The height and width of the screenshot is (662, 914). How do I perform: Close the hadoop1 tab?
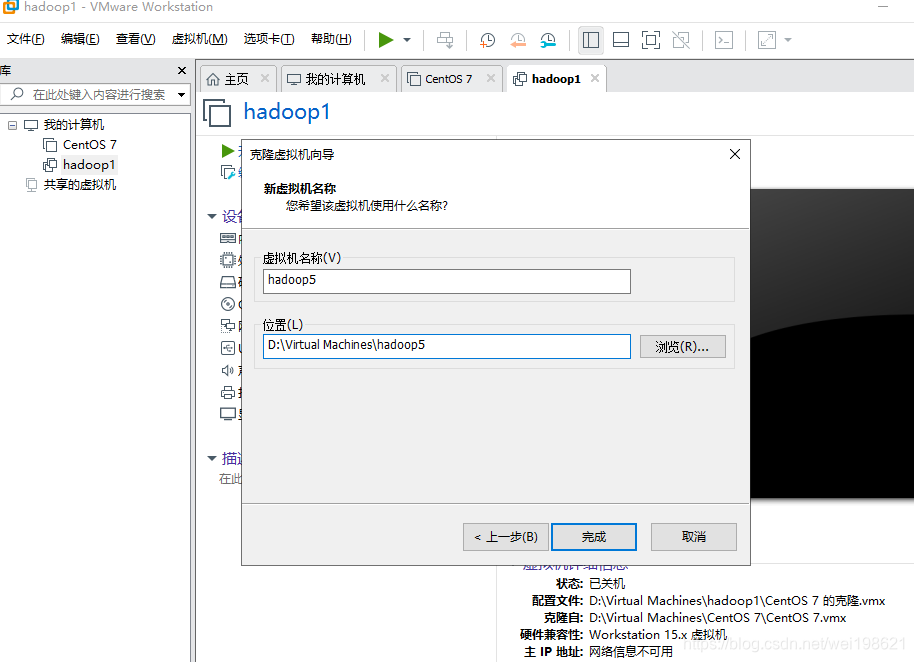pos(595,78)
